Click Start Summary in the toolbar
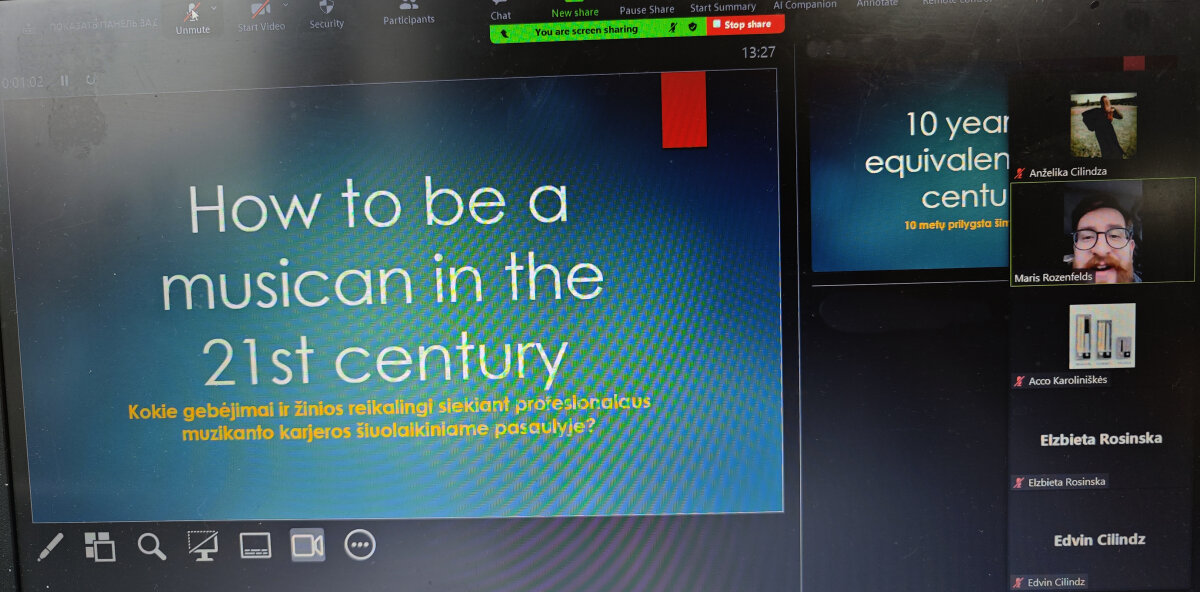 pyautogui.click(x=723, y=7)
